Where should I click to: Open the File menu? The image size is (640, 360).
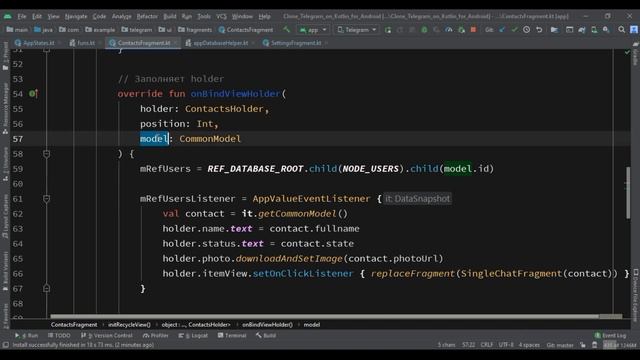22,16
